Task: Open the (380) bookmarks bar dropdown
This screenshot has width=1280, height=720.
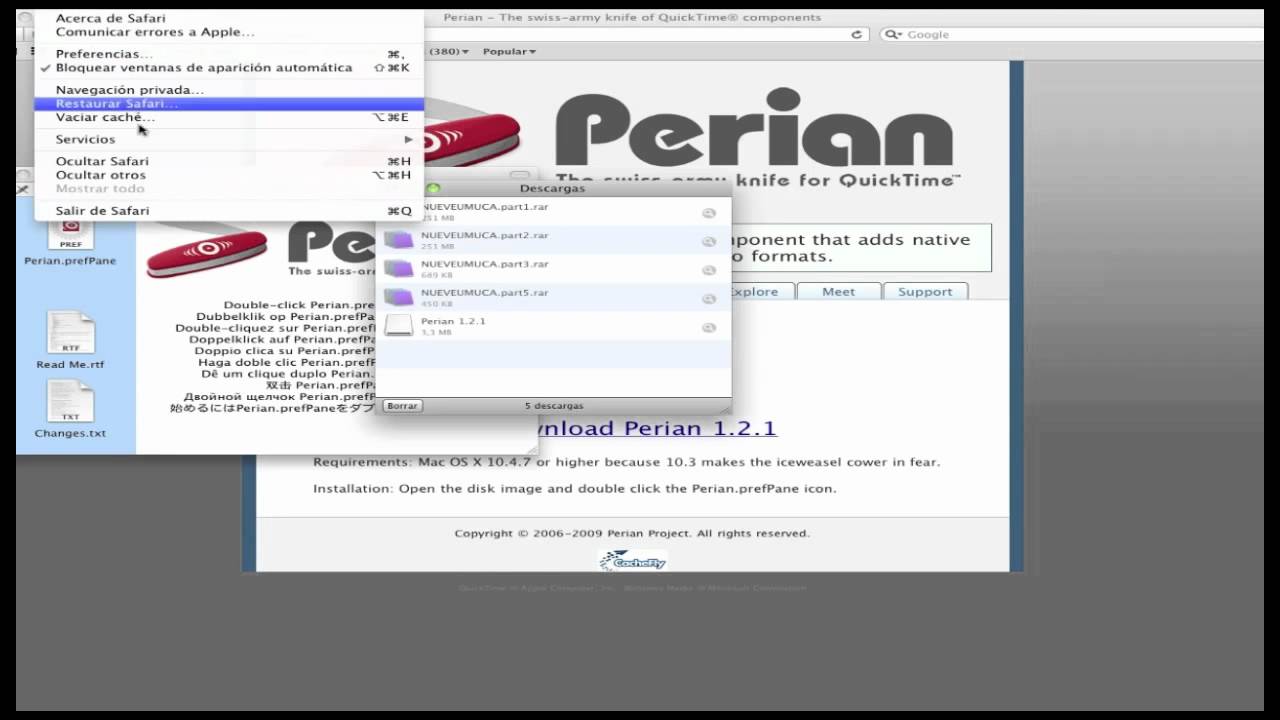Action: click(x=448, y=51)
